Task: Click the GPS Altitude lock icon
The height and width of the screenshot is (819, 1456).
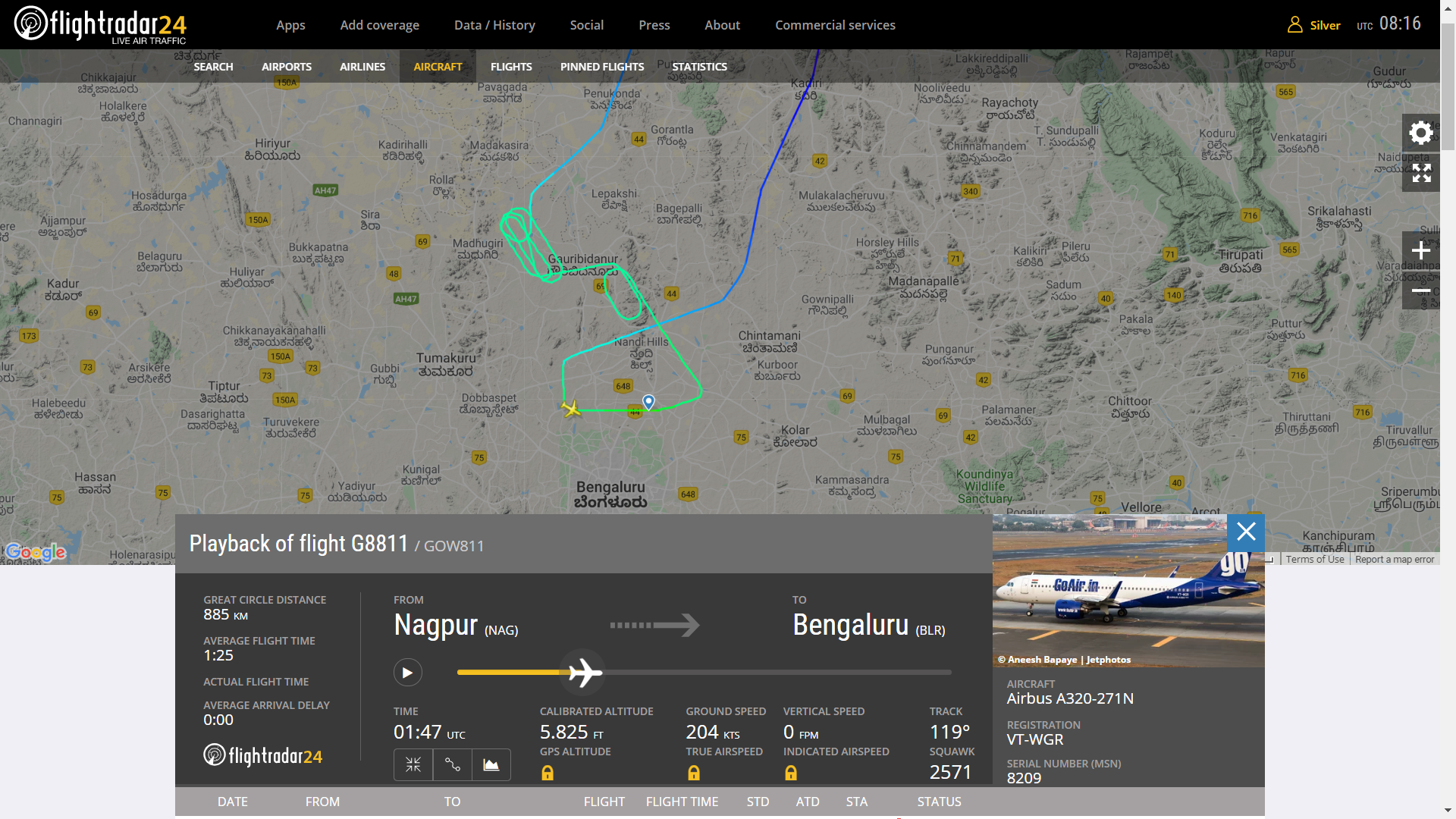Action: point(548,773)
